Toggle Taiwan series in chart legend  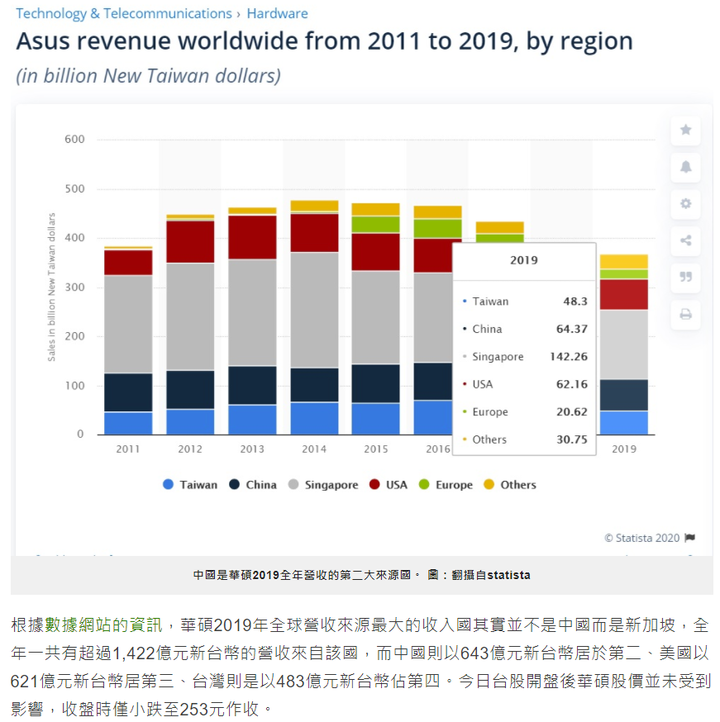tap(190, 484)
